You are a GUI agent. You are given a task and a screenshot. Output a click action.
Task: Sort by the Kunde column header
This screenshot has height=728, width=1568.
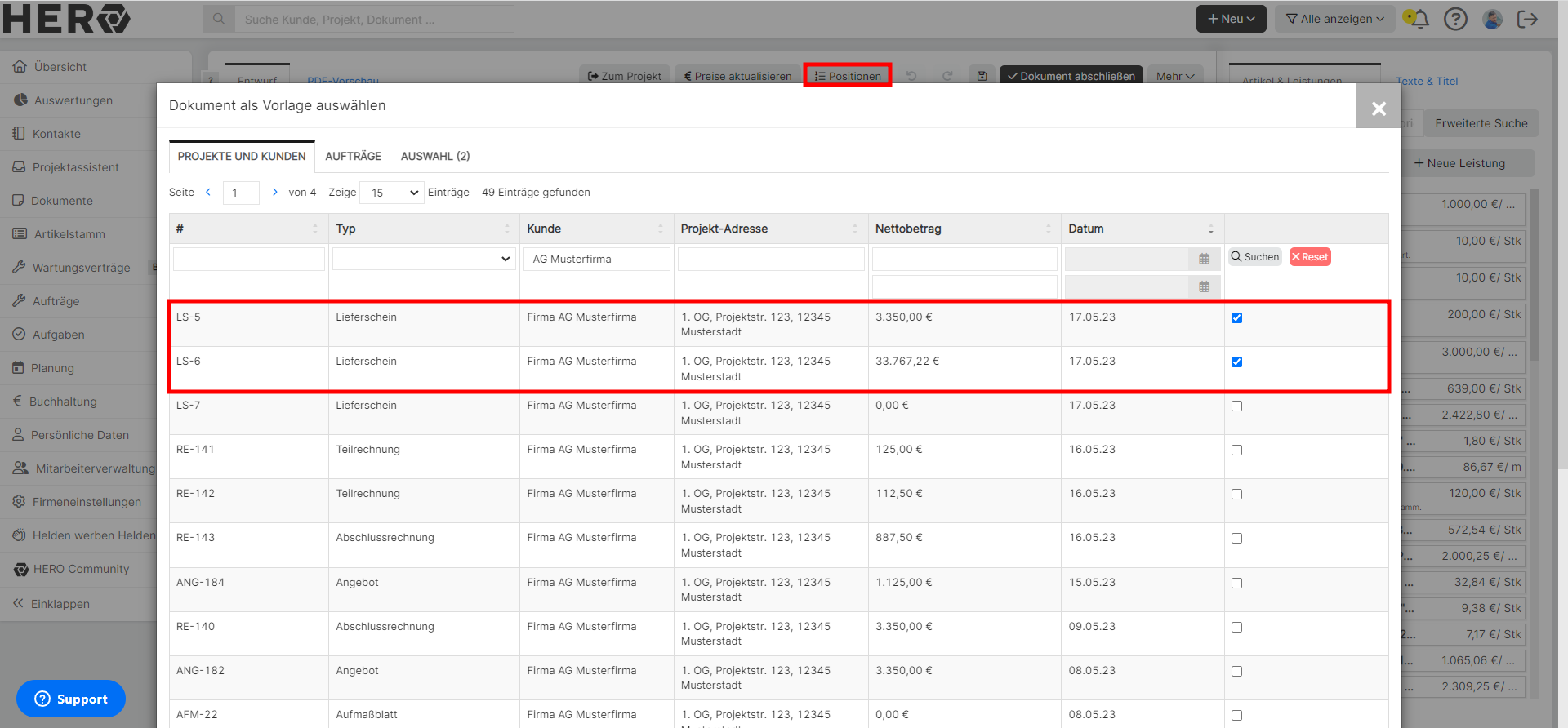pyautogui.click(x=596, y=229)
